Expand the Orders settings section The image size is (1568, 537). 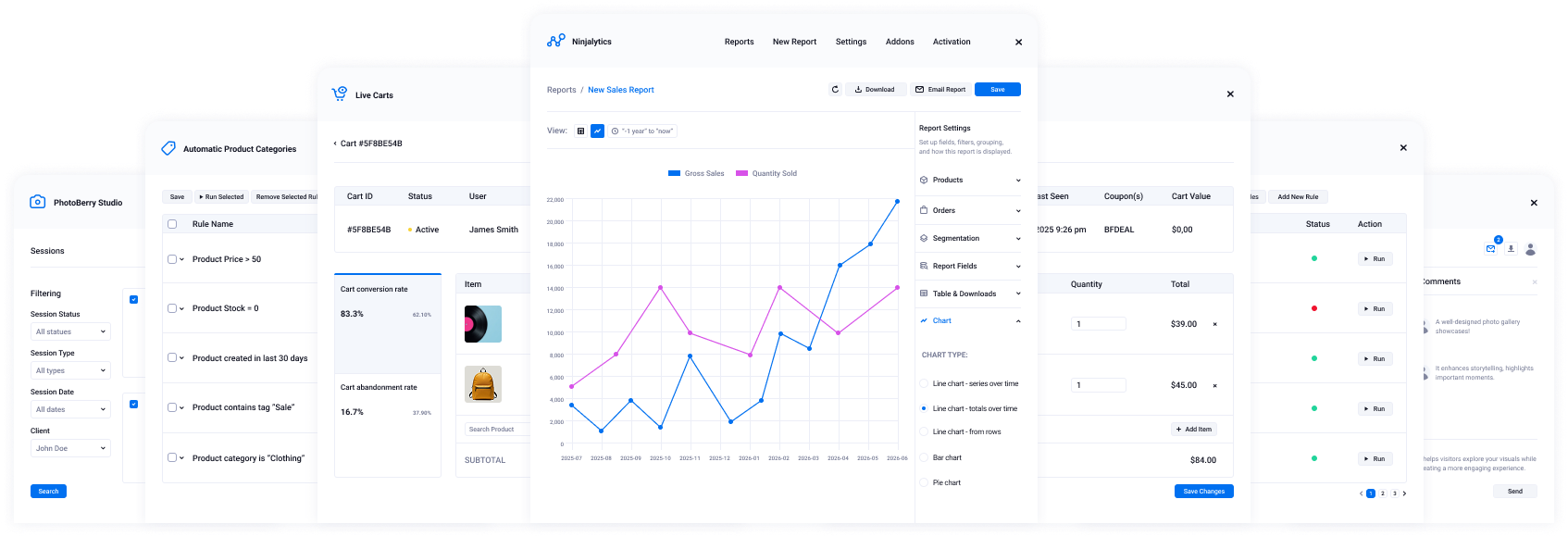1018,210
